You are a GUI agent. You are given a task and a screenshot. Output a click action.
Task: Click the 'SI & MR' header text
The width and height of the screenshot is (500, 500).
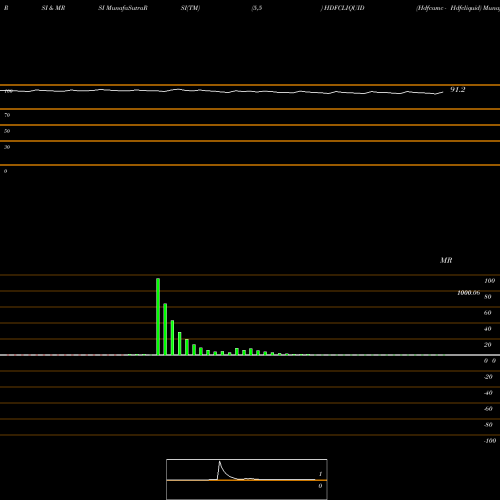53,8
